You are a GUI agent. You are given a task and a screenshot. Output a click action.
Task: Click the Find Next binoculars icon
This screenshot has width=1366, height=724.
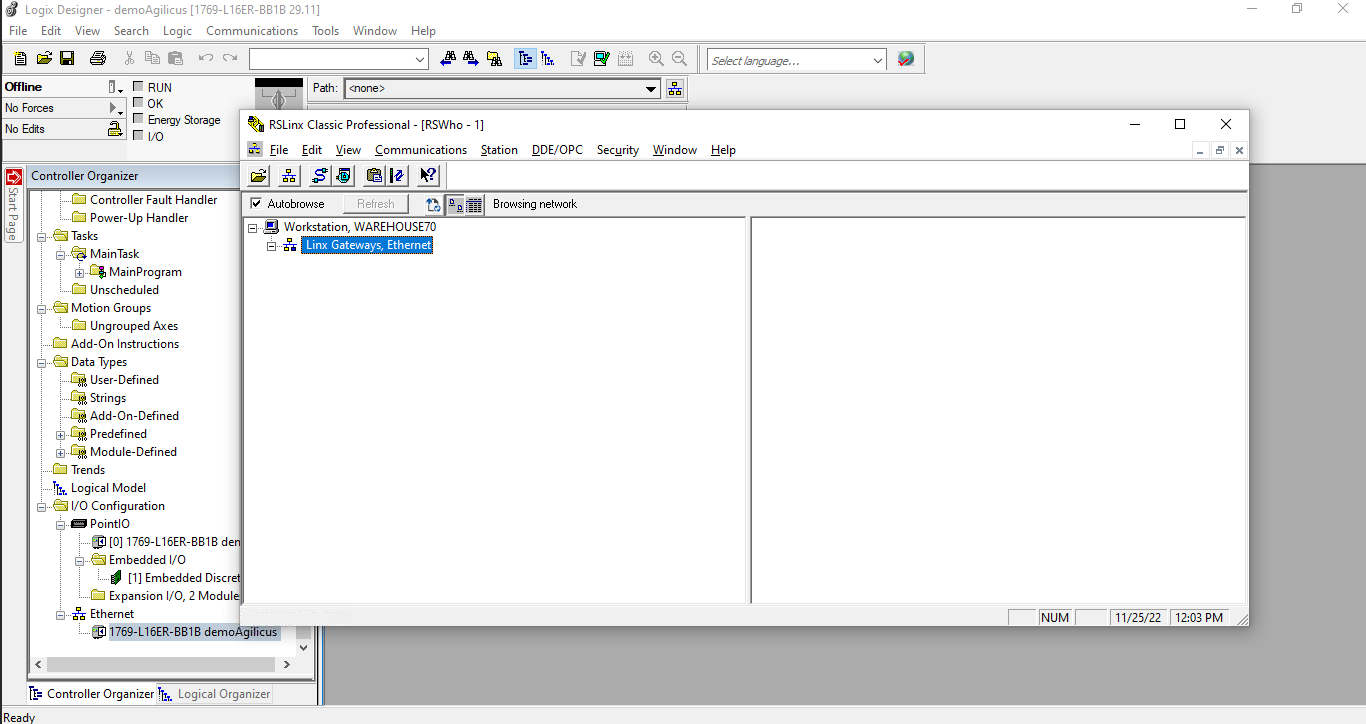471,59
